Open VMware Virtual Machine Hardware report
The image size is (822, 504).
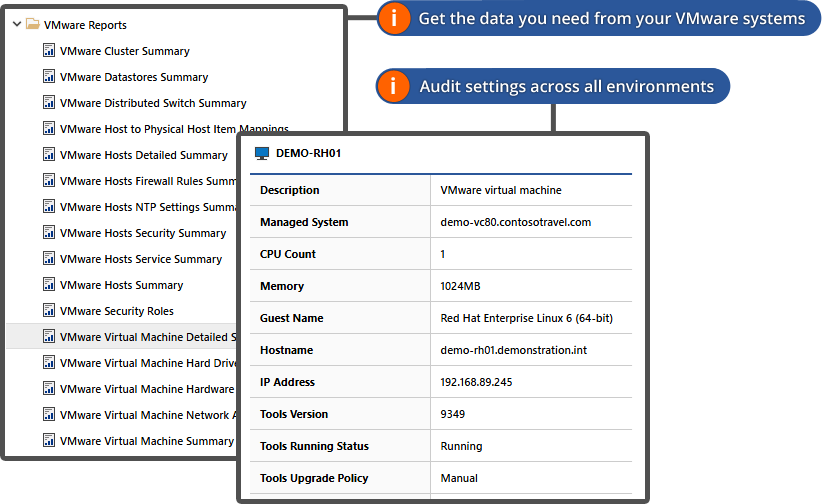[x=147, y=389]
